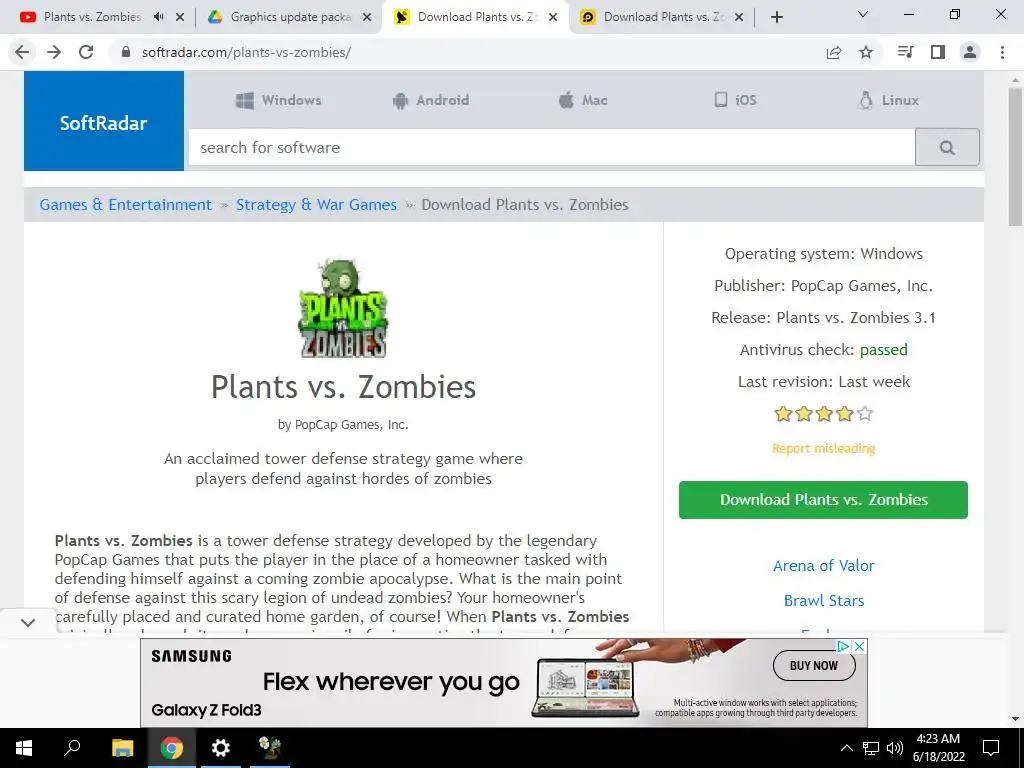Open the SoftRadar home logo
The width and height of the screenshot is (1024, 768).
[104, 121]
